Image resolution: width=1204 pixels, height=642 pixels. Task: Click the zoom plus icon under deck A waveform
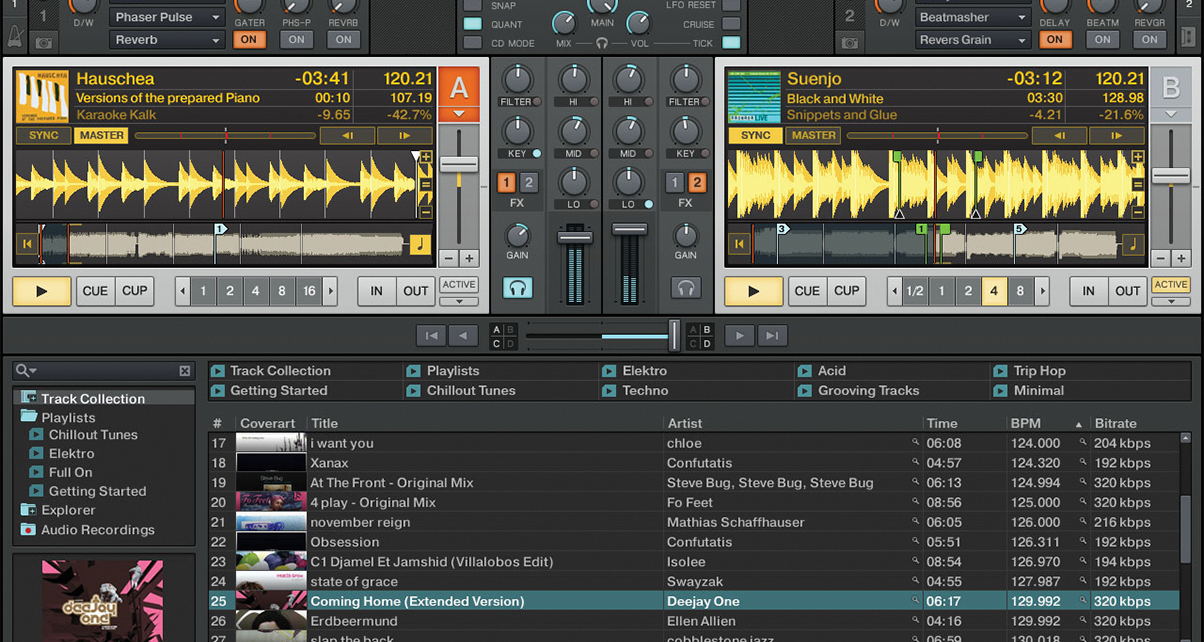(468, 258)
